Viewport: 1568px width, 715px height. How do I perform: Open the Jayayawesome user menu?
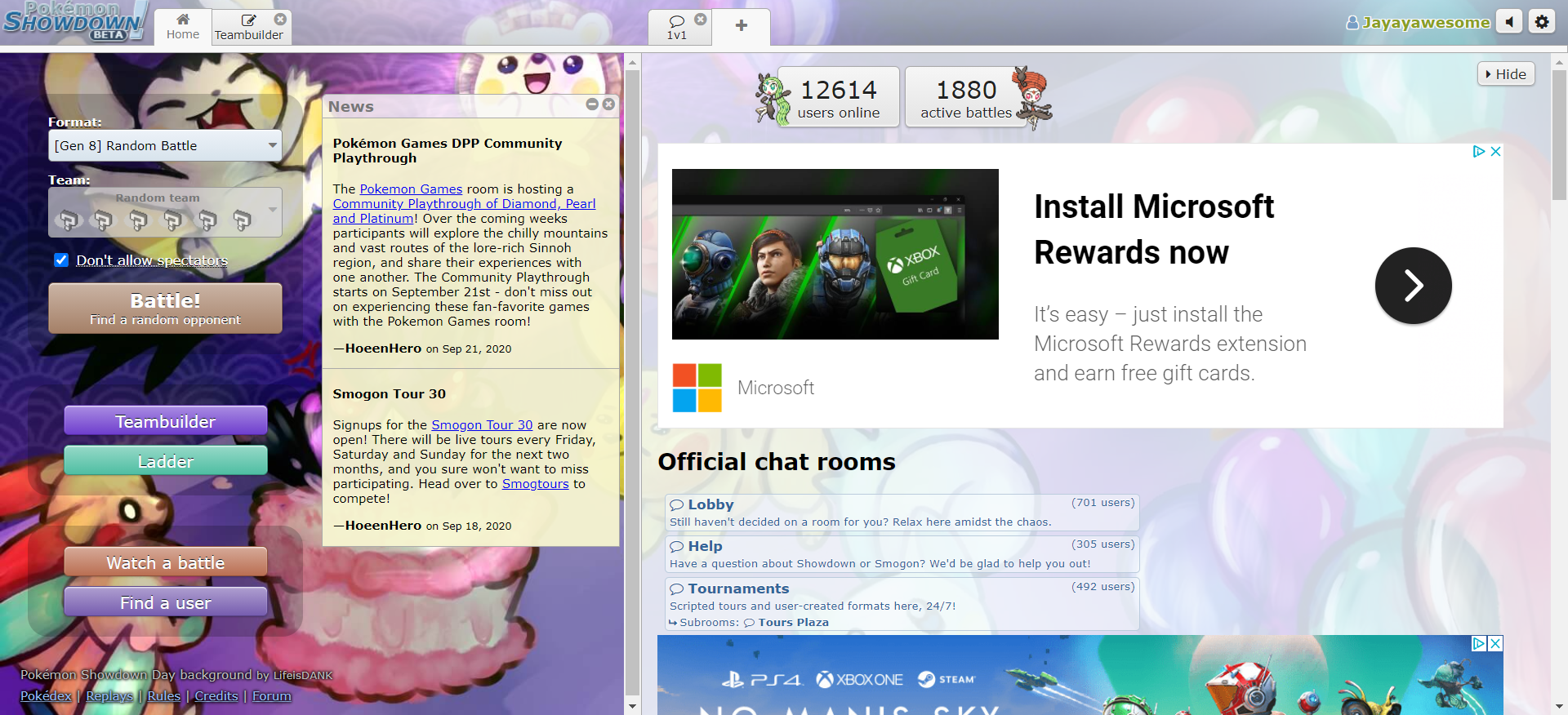click(x=1419, y=23)
